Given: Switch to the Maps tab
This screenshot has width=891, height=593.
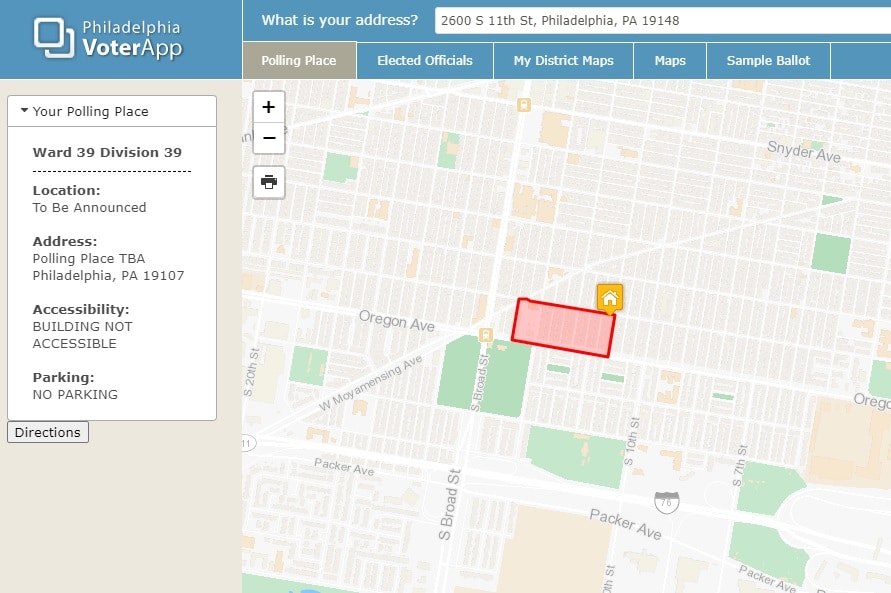Looking at the screenshot, I should [x=670, y=61].
